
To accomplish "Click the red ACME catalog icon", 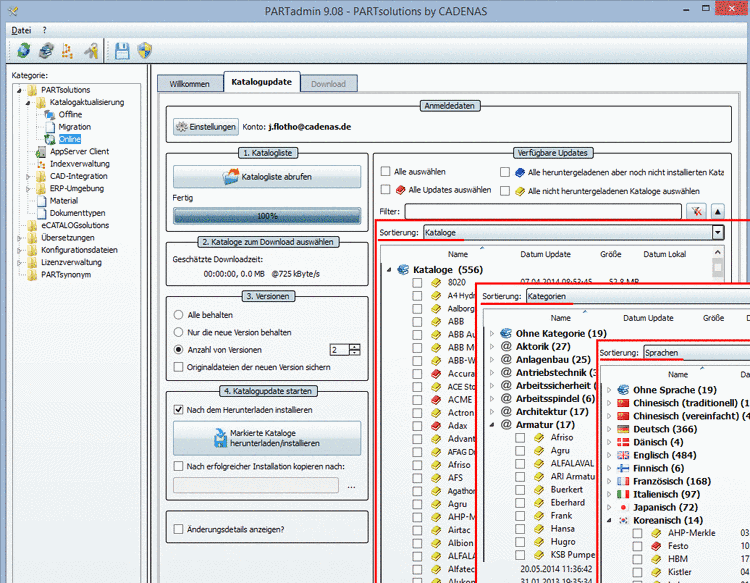I will pyautogui.click(x=436, y=399).
